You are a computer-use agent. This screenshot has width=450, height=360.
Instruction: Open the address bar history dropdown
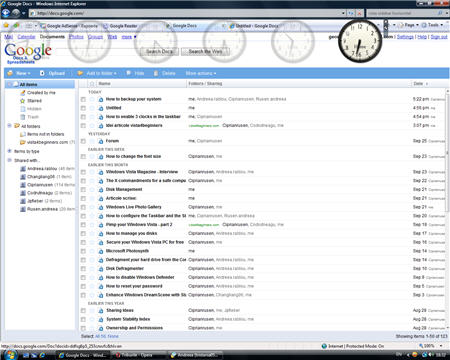(x=343, y=13)
